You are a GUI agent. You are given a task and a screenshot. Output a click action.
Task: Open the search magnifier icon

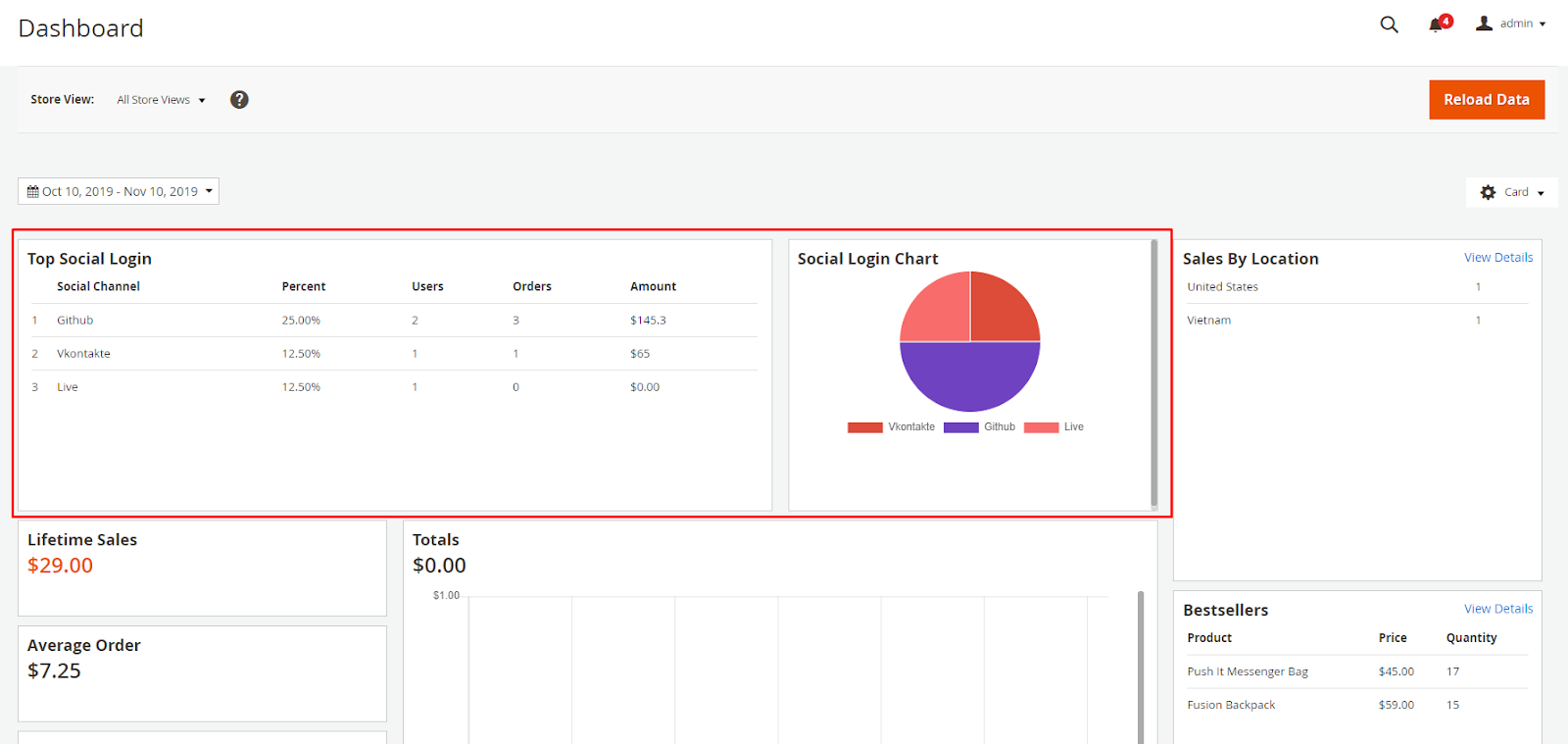1389,25
